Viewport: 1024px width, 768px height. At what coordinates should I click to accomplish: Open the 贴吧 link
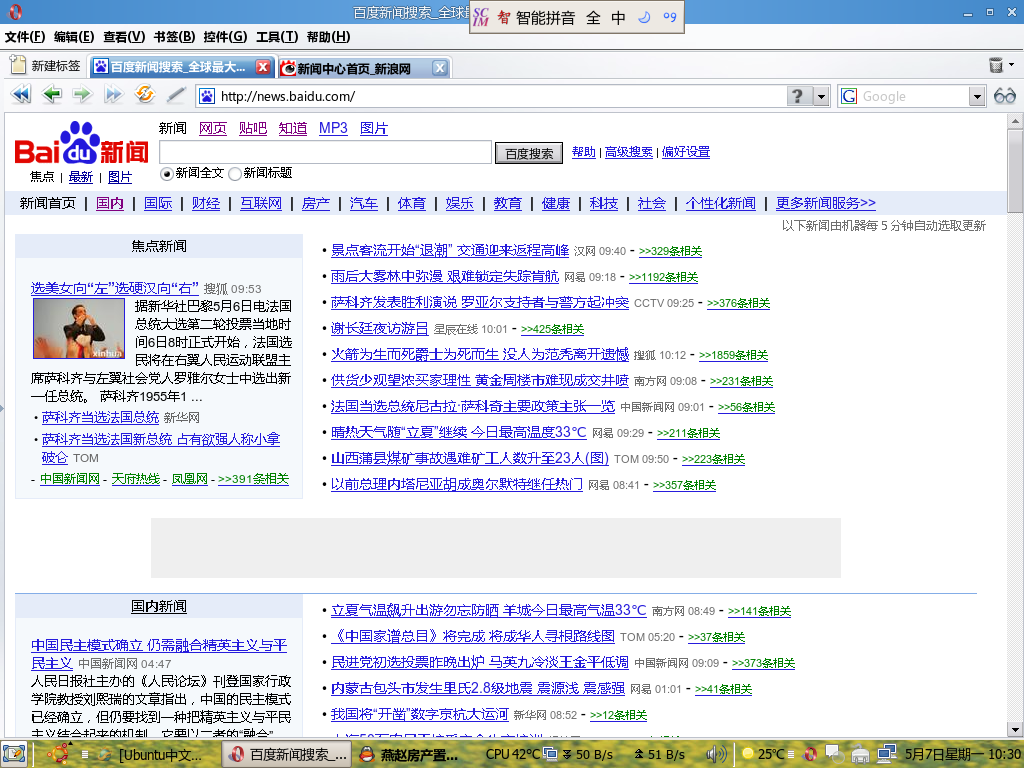253,128
